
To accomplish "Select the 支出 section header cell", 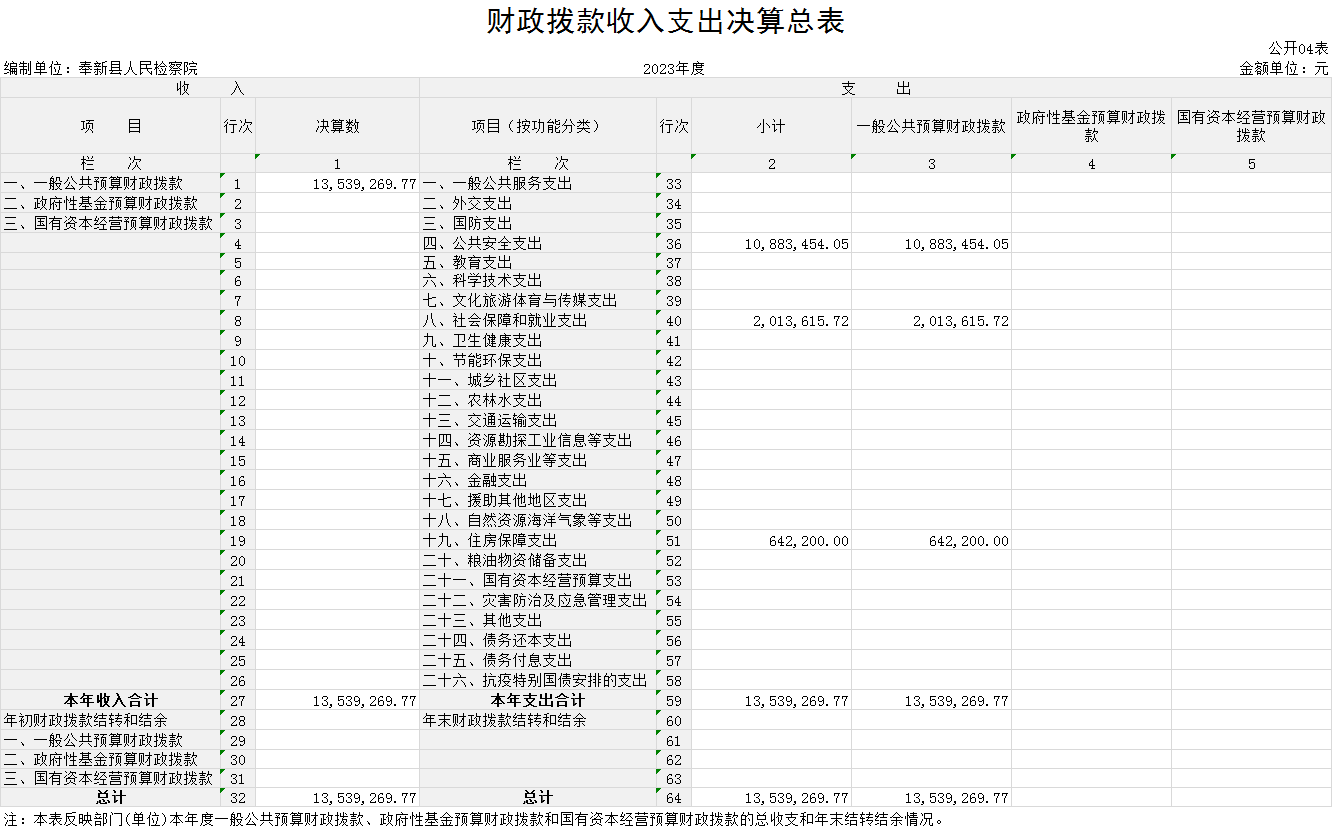I will pyautogui.click(x=876, y=88).
